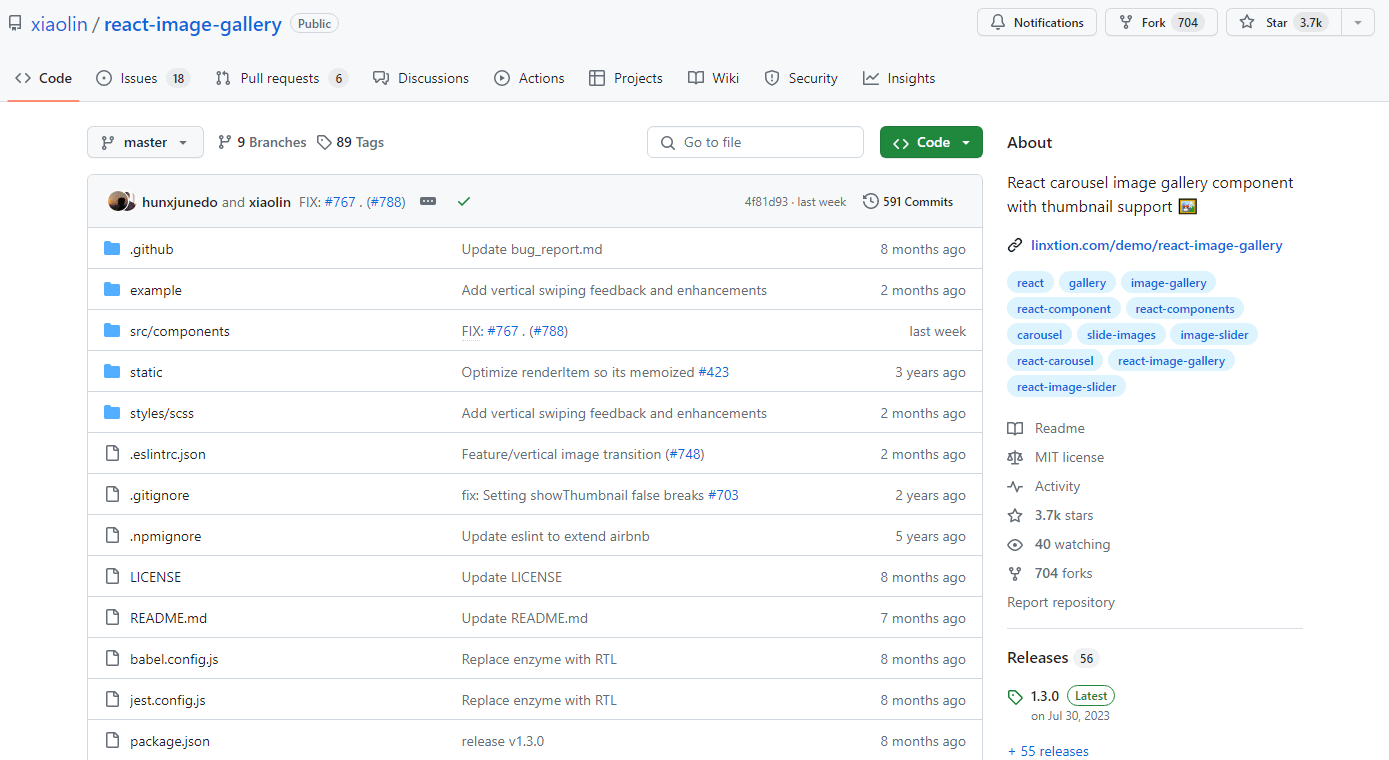Expand the Star button options arrow
Screen dimensions: 1389x760
[x=1357, y=21]
